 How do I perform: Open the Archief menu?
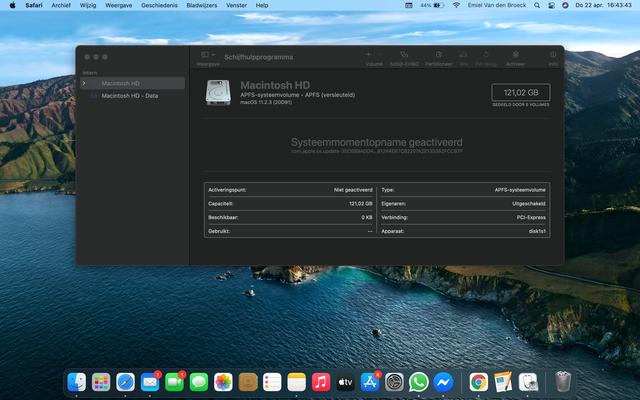tap(61, 5)
